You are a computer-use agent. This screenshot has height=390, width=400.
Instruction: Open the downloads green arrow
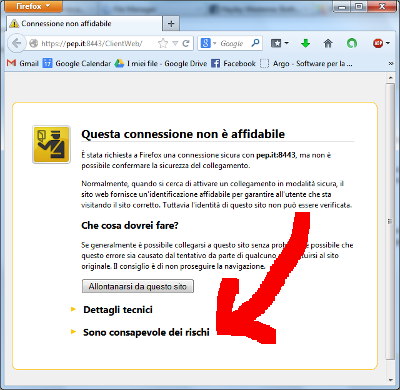tap(305, 43)
